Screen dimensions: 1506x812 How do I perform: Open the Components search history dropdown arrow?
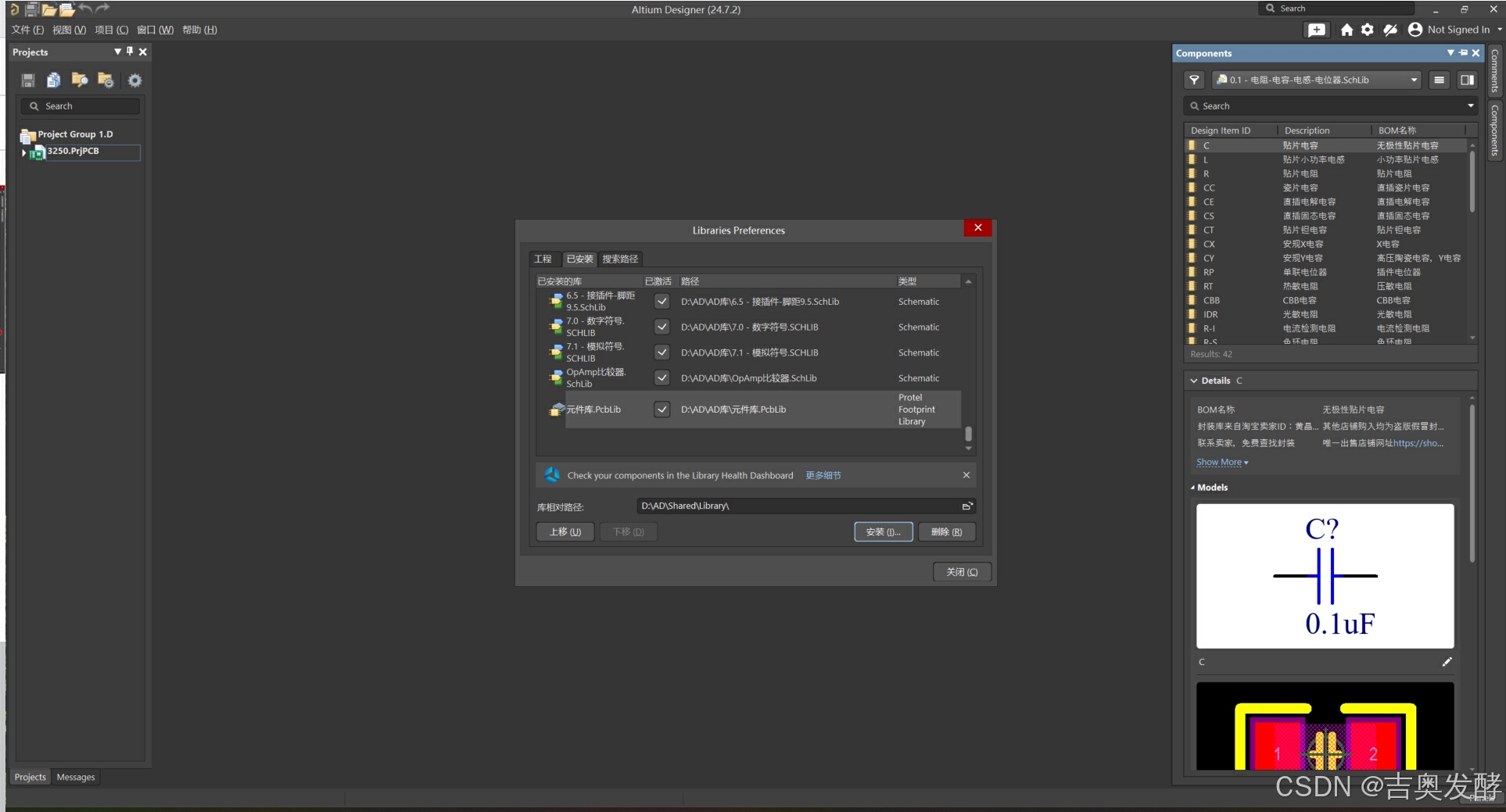(x=1470, y=106)
